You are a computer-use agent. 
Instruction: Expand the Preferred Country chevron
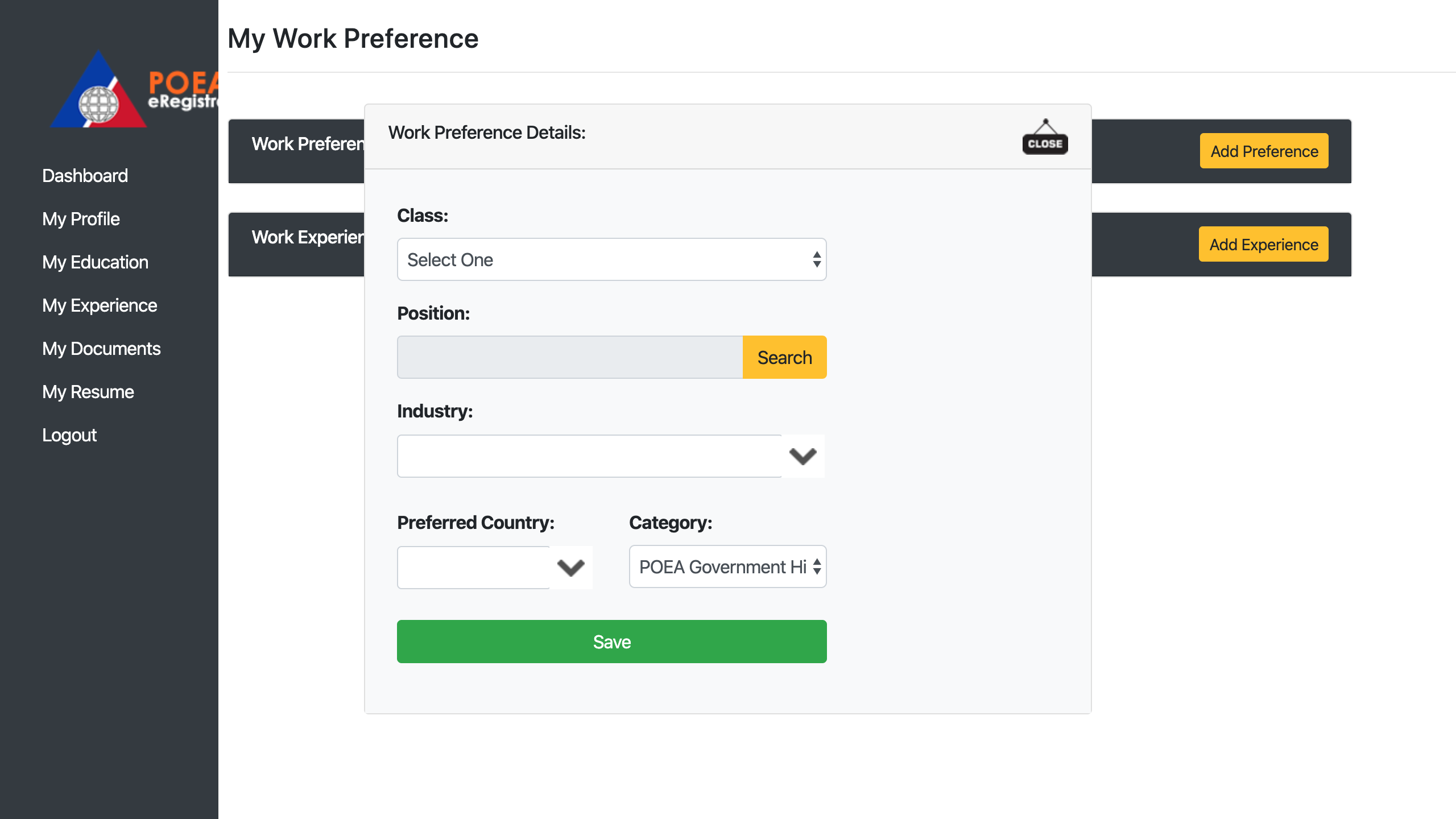click(x=570, y=567)
